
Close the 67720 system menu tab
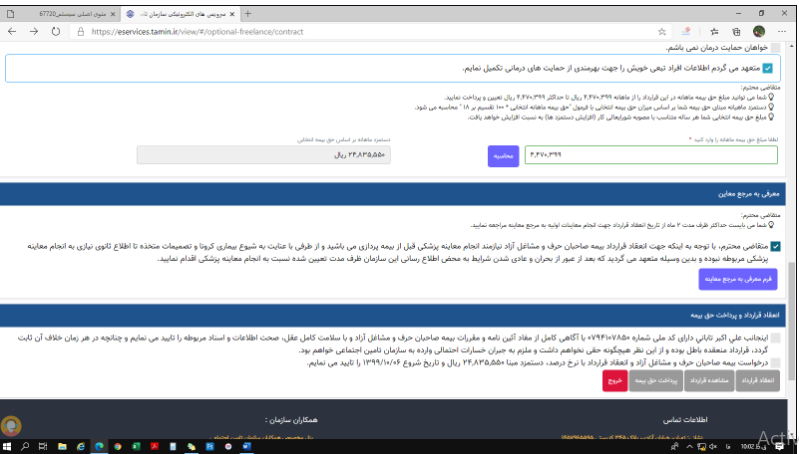click(113, 14)
